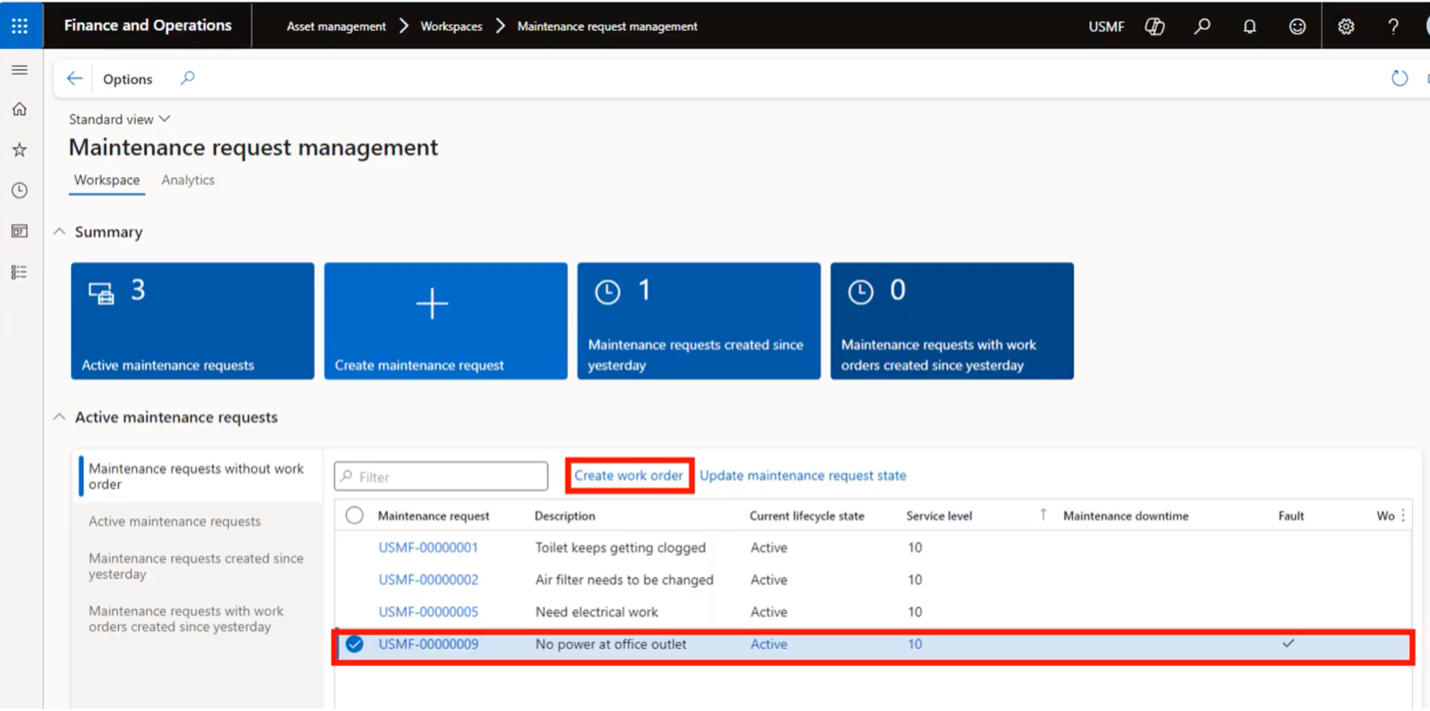
Task: Collapse the Summary section
Action: [60, 232]
